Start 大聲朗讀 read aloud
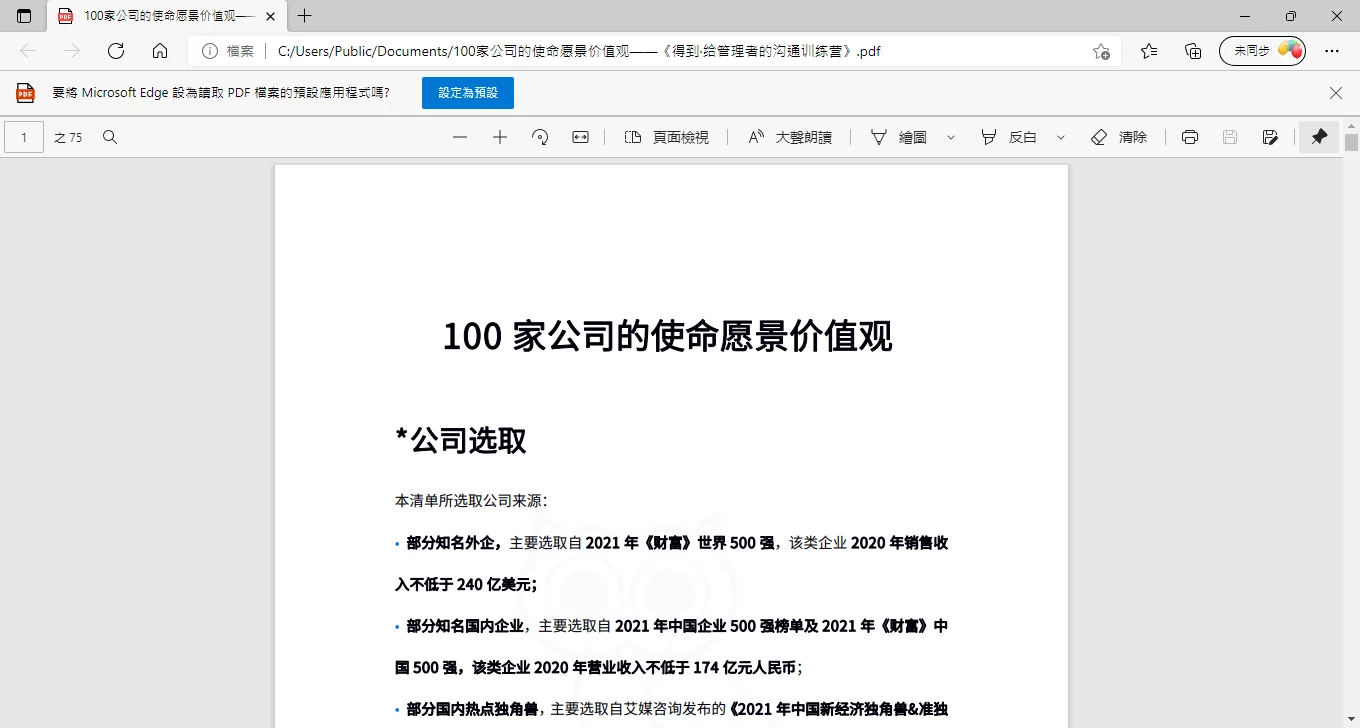Viewport: 1360px width, 728px height. [790, 137]
